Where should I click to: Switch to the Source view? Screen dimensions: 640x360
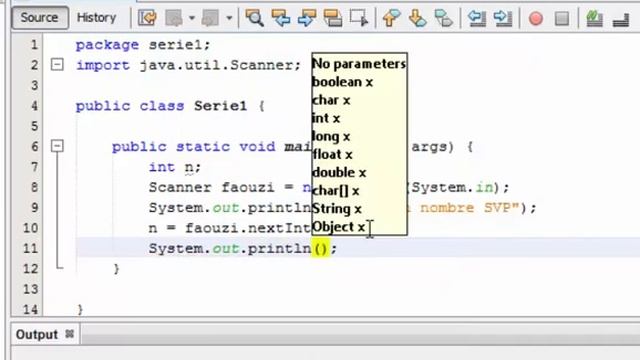[40, 18]
